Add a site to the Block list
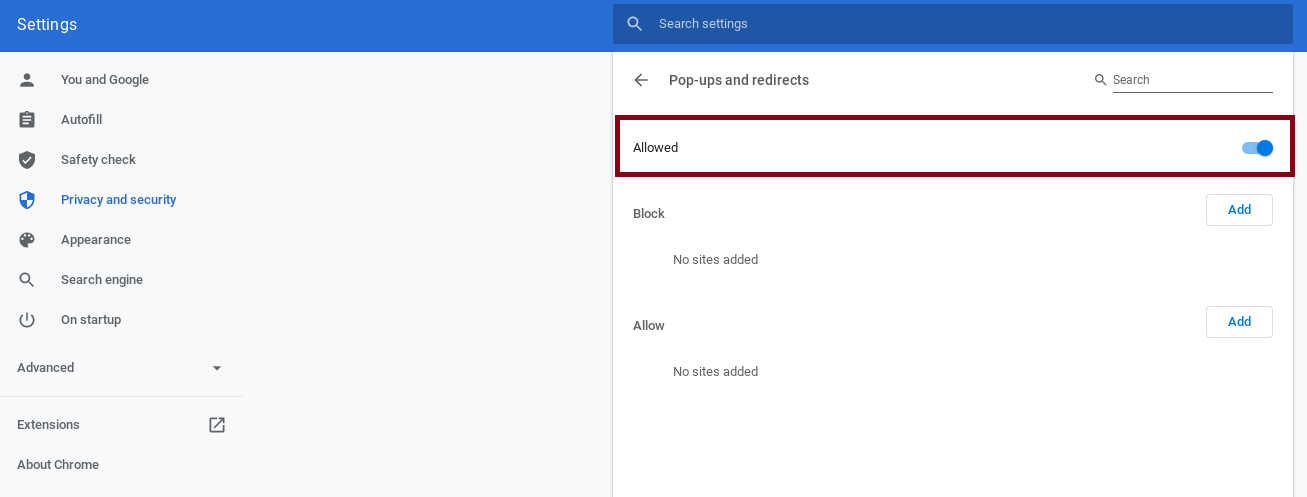The width and height of the screenshot is (1307, 497). point(1239,210)
